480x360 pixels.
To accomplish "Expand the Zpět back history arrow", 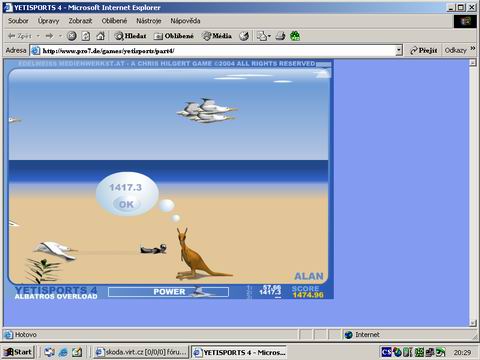I will pos(38,36).
